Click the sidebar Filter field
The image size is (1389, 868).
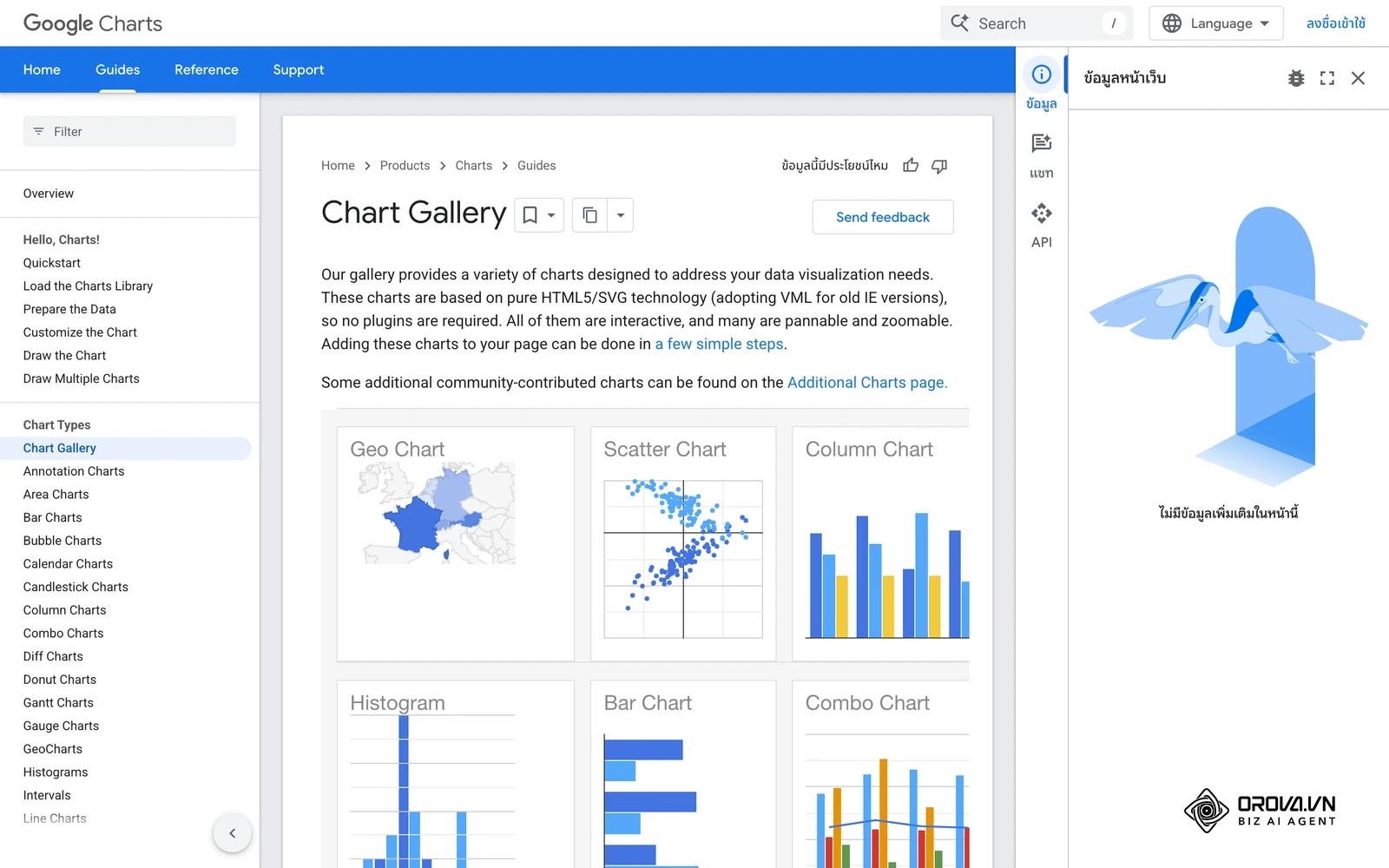(129, 131)
